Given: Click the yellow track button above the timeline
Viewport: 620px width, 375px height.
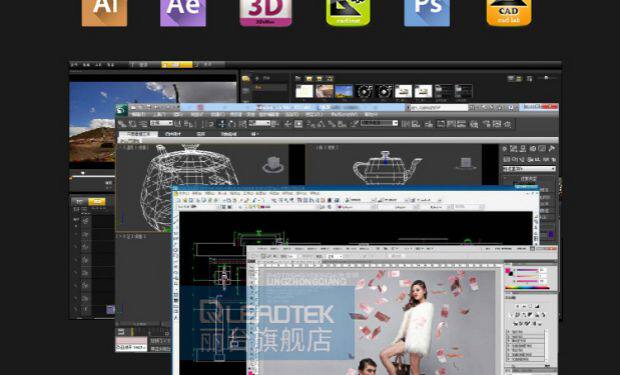Looking at the screenshot, I should point(96,202).
